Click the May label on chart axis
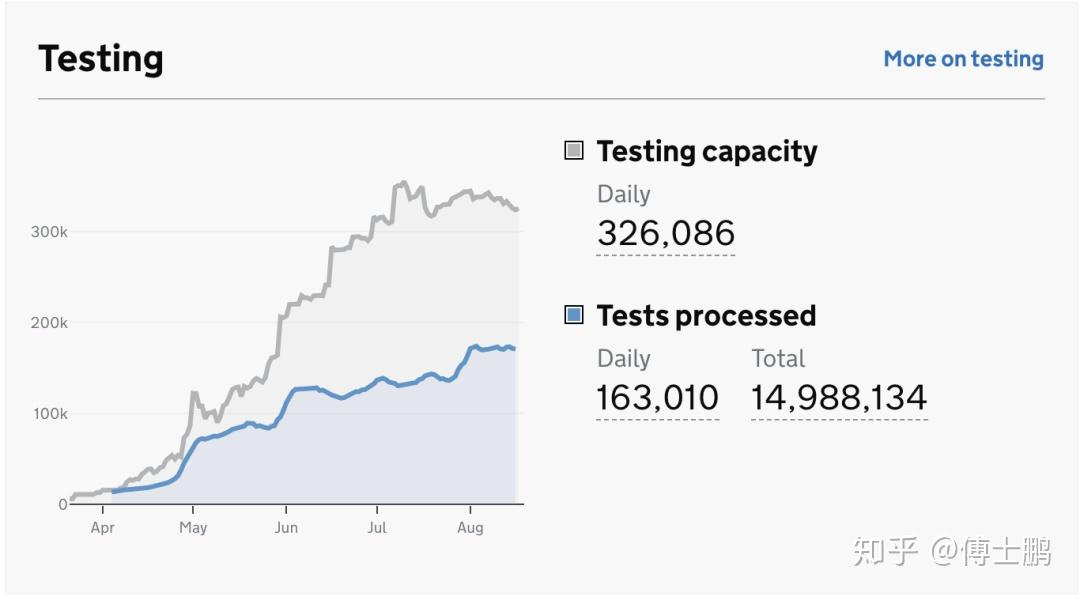The width and height of the screenshot is (1080, 596). pos(193,528)
